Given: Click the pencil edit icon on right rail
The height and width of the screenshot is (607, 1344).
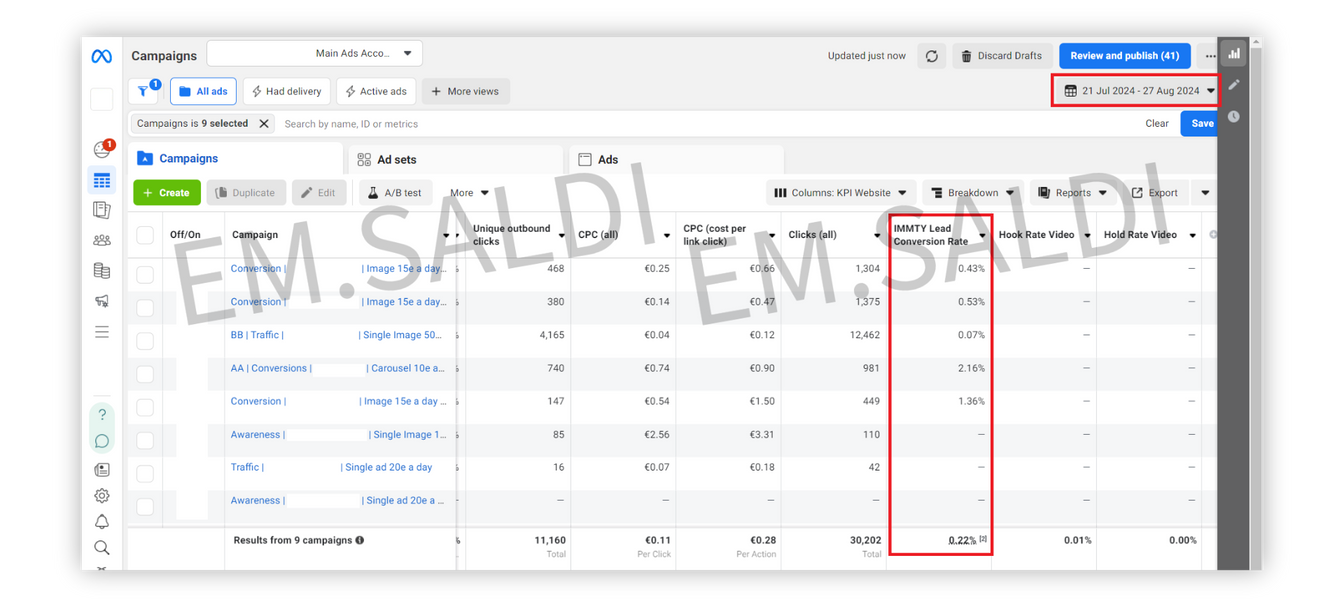Looking at the screenshot, I should 1234,85.
